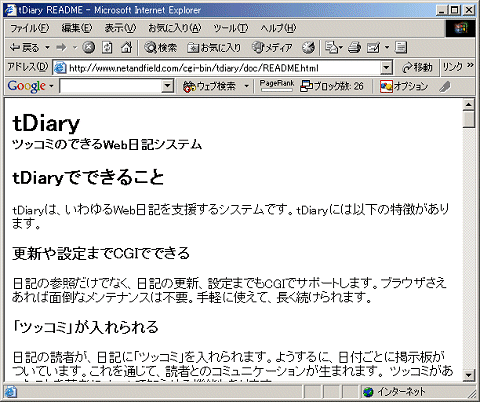Click the address bar URL field
The height and width of the screenshot is (402, 480).
(217, 68)
